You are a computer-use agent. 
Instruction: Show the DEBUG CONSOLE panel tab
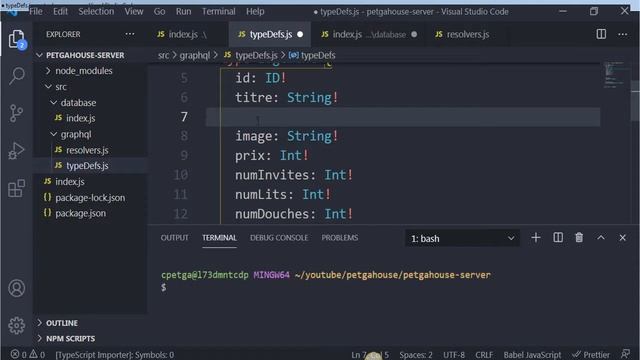[279, 238]
